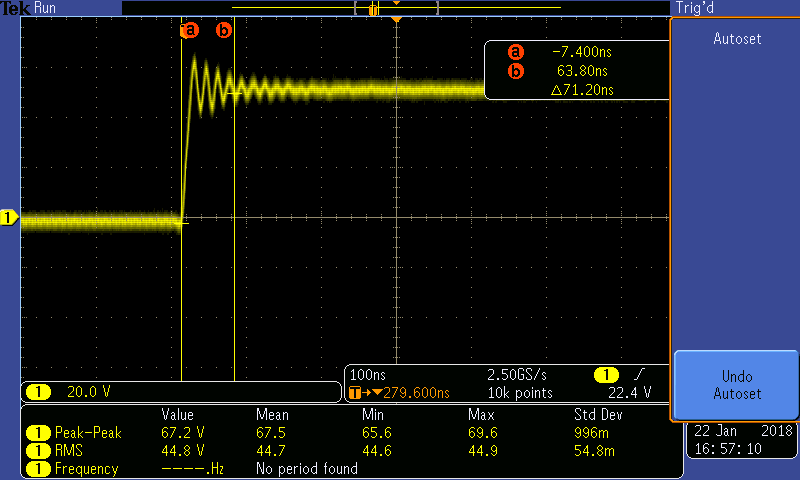Screen dimensions: 800x480
Task: Click the No period found message
Action: [x=307, y=469]
